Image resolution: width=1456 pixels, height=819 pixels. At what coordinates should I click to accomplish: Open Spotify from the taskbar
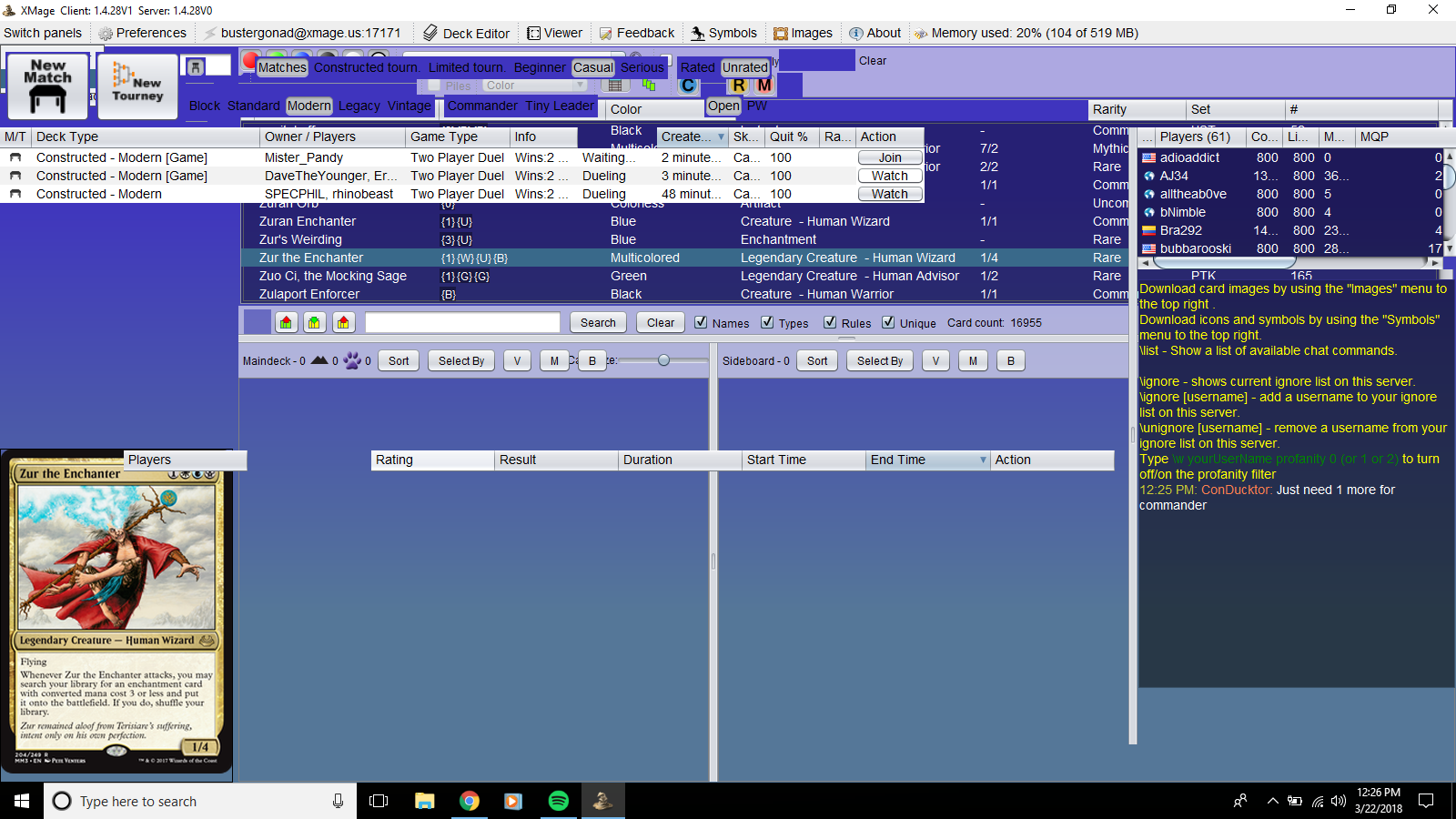click(558, 801)
